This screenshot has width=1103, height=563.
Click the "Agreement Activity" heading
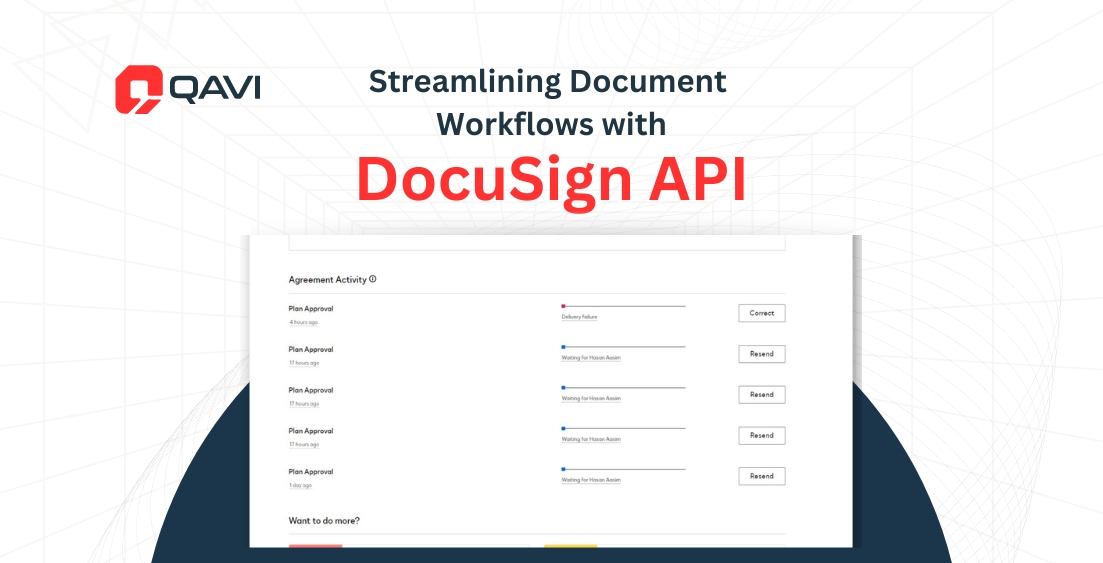pyautogui.click(x=327, y=279)
